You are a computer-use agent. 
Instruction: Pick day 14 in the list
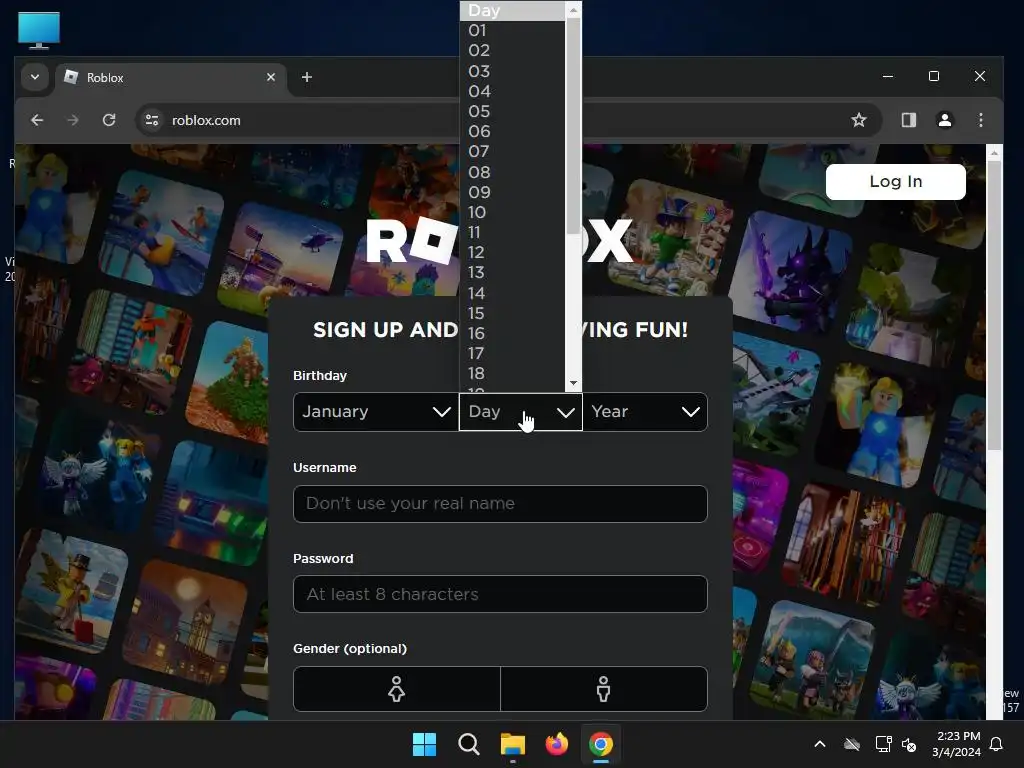tap(512, 293)
